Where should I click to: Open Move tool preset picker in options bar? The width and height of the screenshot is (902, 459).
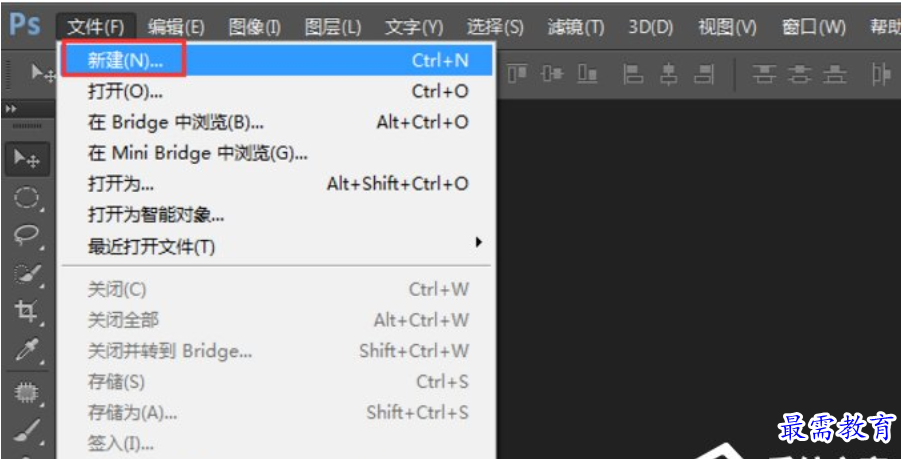[x=43, y=74]
